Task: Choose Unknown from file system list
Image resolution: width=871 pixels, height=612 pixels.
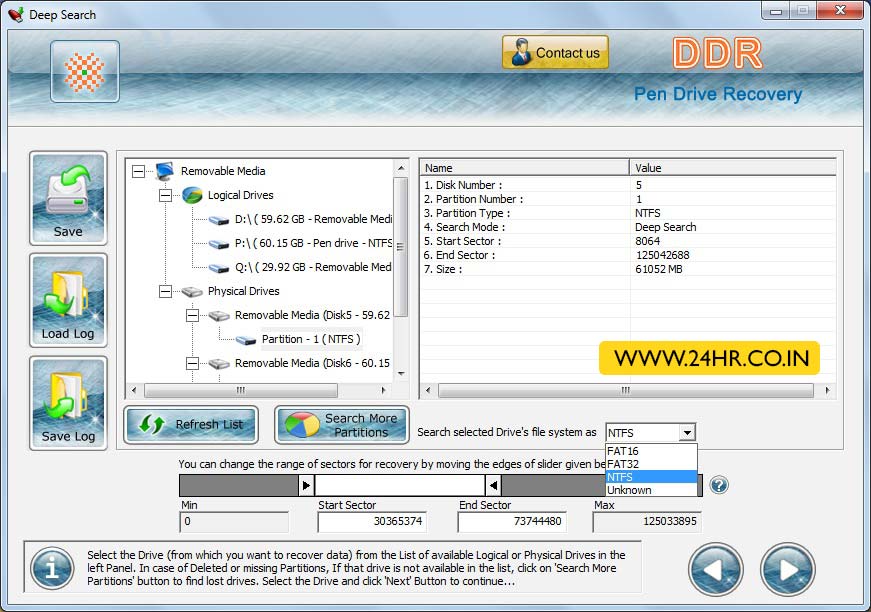Action: (x=651, y=490)
